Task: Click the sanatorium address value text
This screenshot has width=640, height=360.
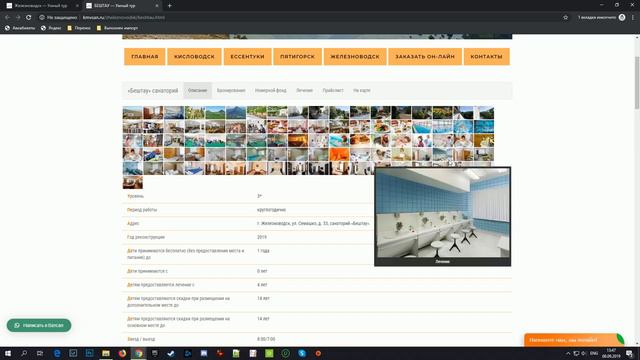Action: pos(313,224)
